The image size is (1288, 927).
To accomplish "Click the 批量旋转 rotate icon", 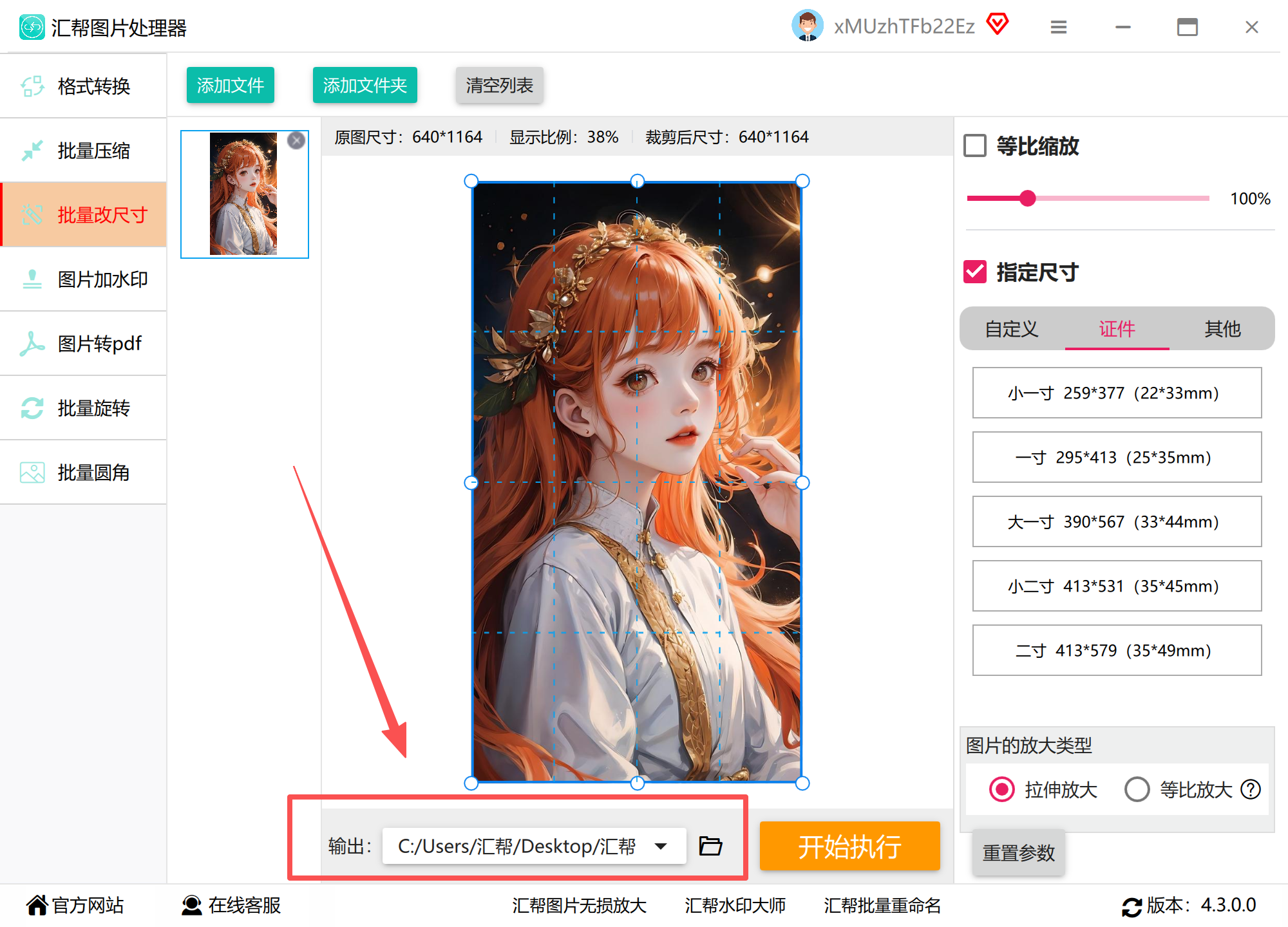I will pyautogui.click(x=32, y=408).
